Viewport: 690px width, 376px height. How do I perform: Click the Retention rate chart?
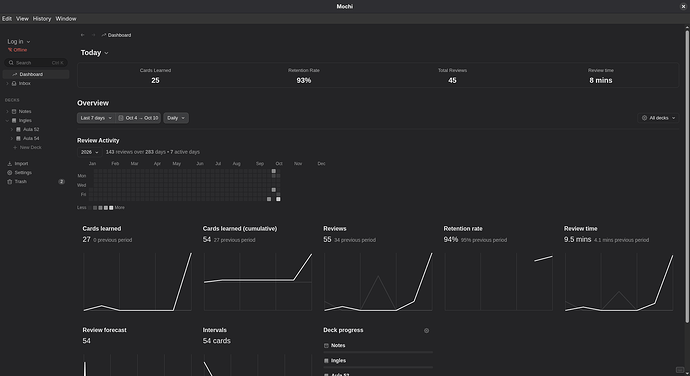click(499, 282)
